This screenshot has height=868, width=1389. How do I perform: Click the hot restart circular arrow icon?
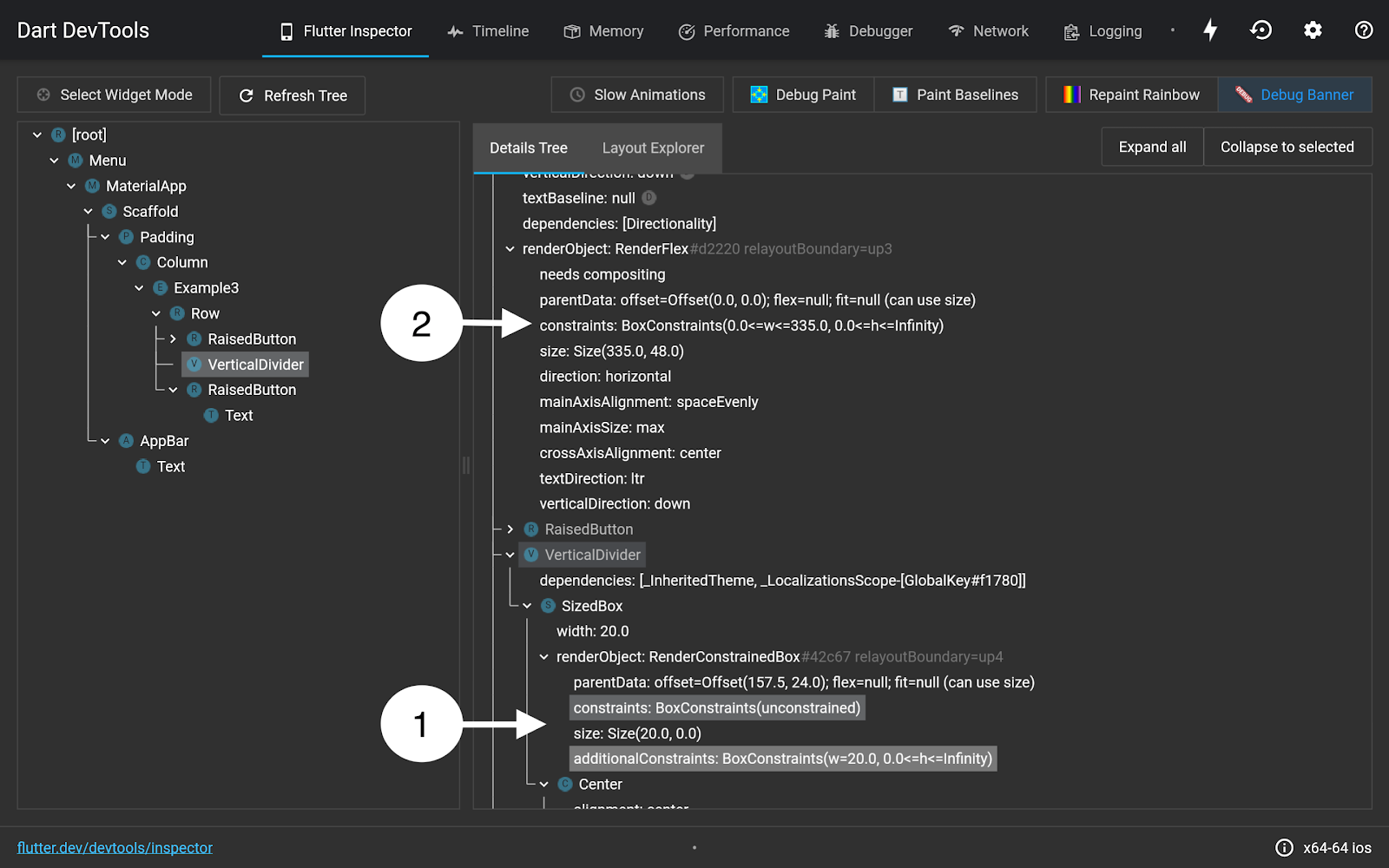(1261, 30)
